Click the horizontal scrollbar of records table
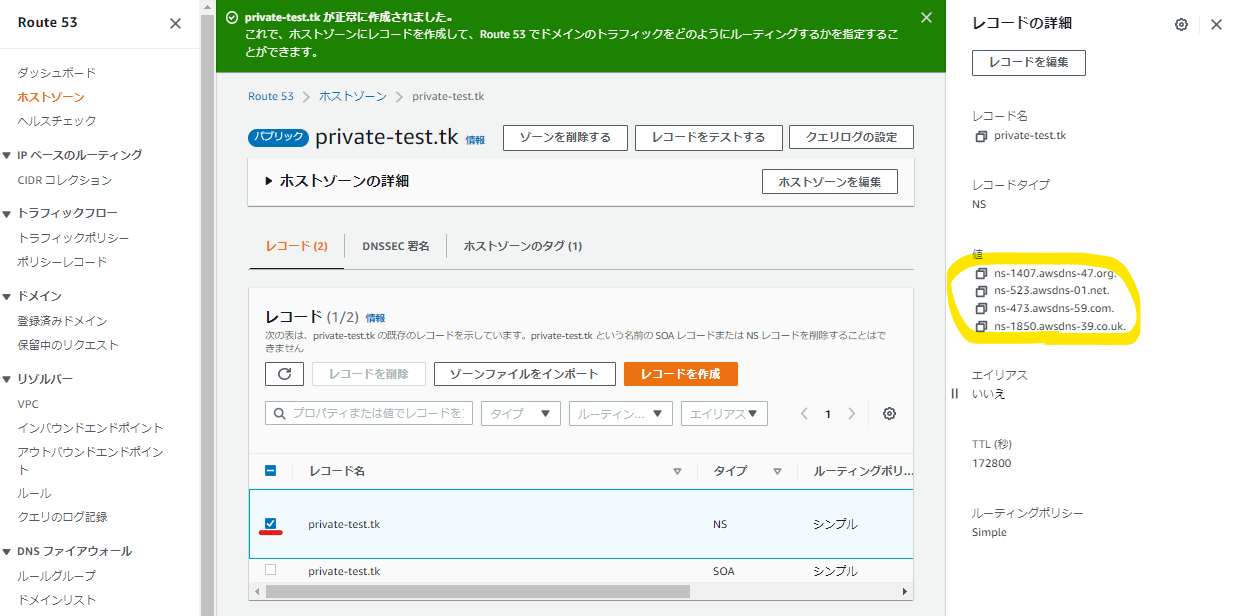Viewport: 1234px width, 616px height. click(478, 591)
